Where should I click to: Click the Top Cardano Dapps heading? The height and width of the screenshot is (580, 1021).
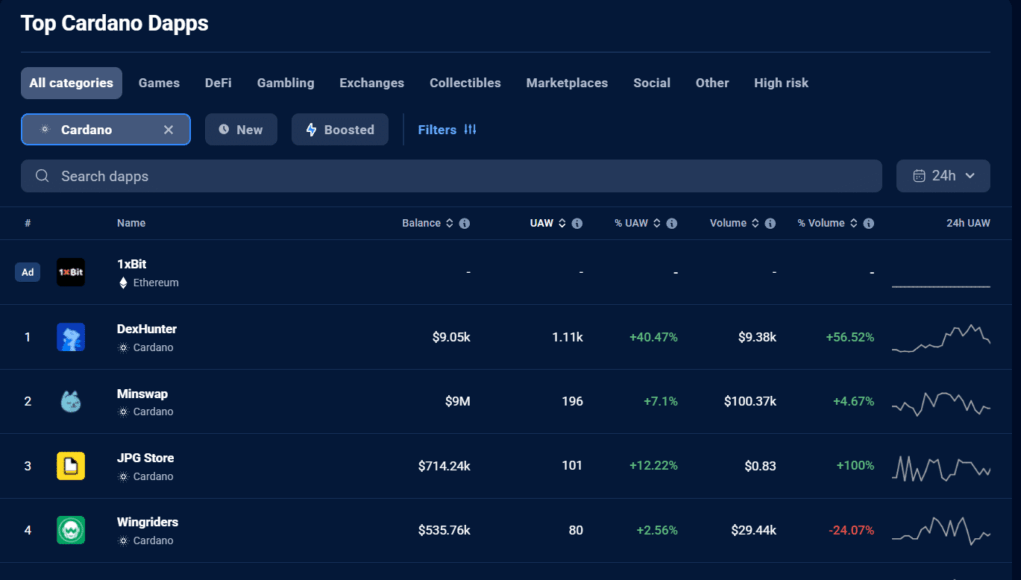click(x=115, y=23)
